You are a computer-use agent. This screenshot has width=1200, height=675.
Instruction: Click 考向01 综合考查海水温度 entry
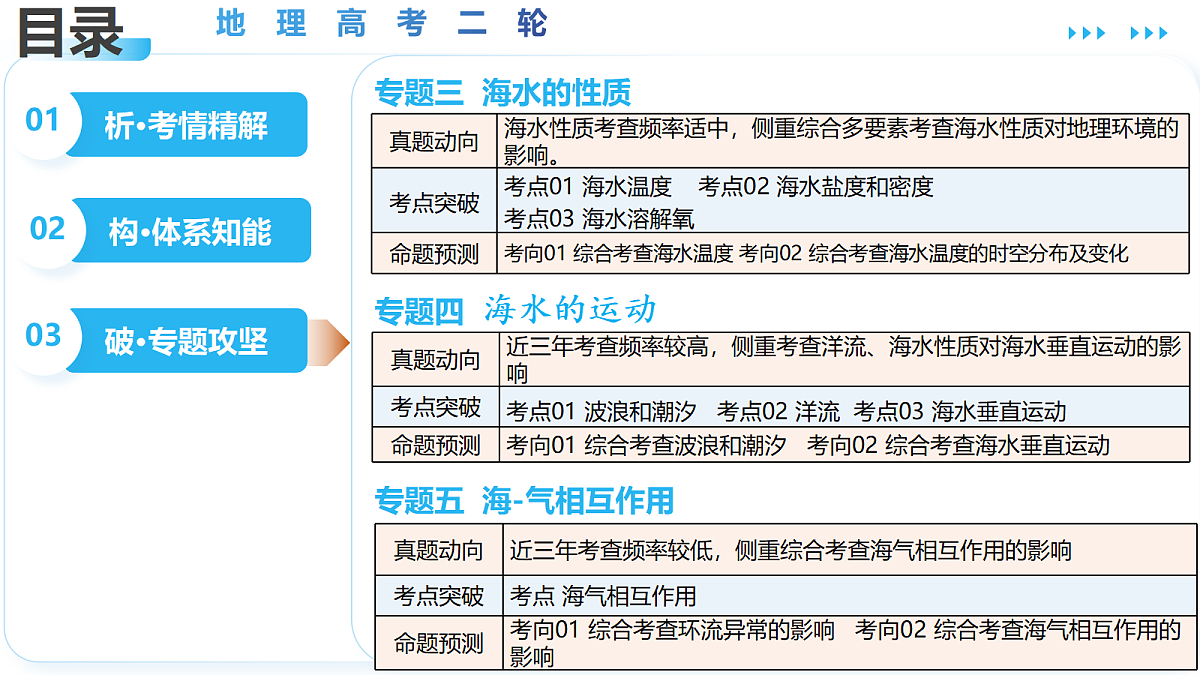[619, 253]
